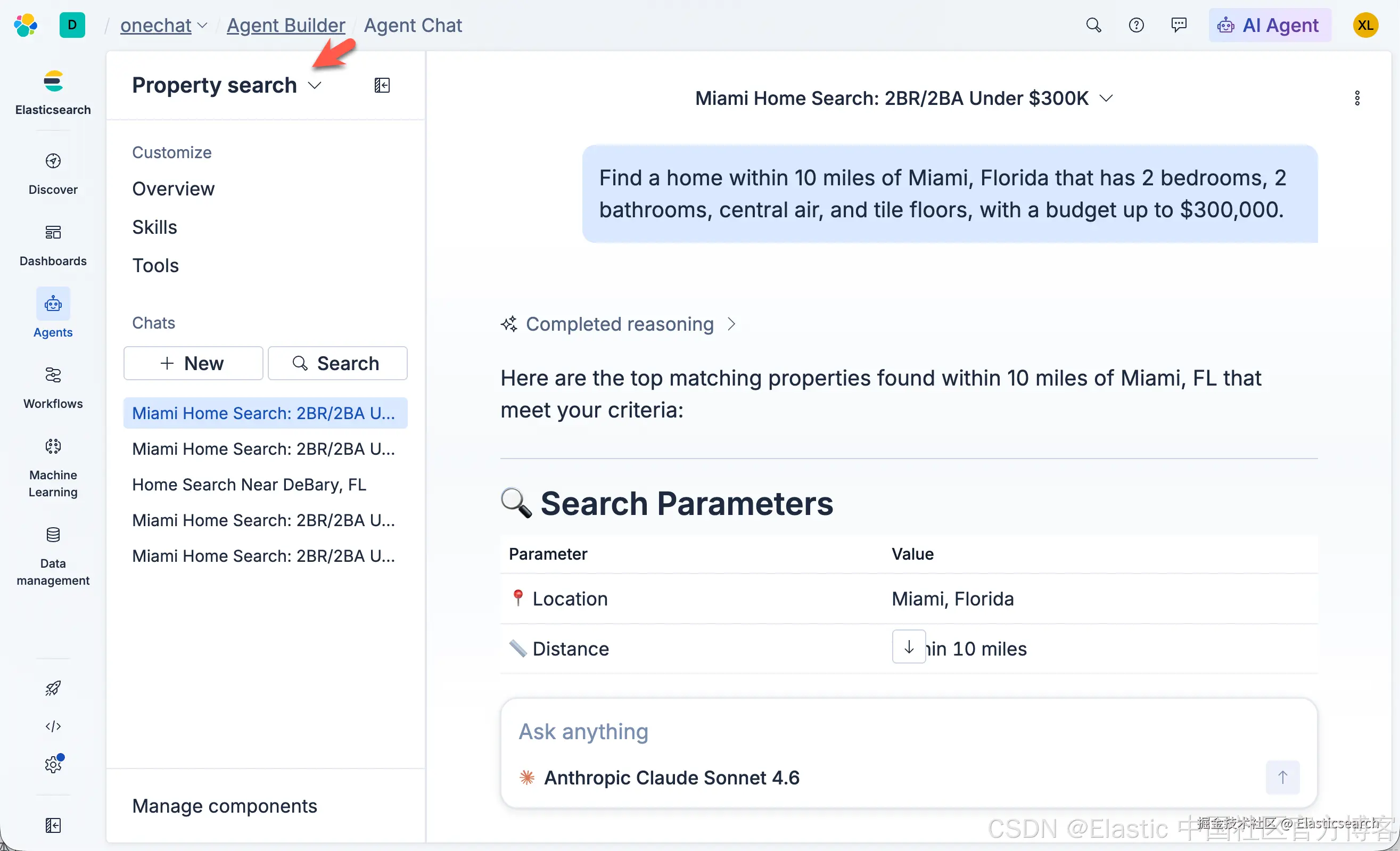Go to the Skills menu item
The image size is (1400, 851).
click(x=154, y=227)
